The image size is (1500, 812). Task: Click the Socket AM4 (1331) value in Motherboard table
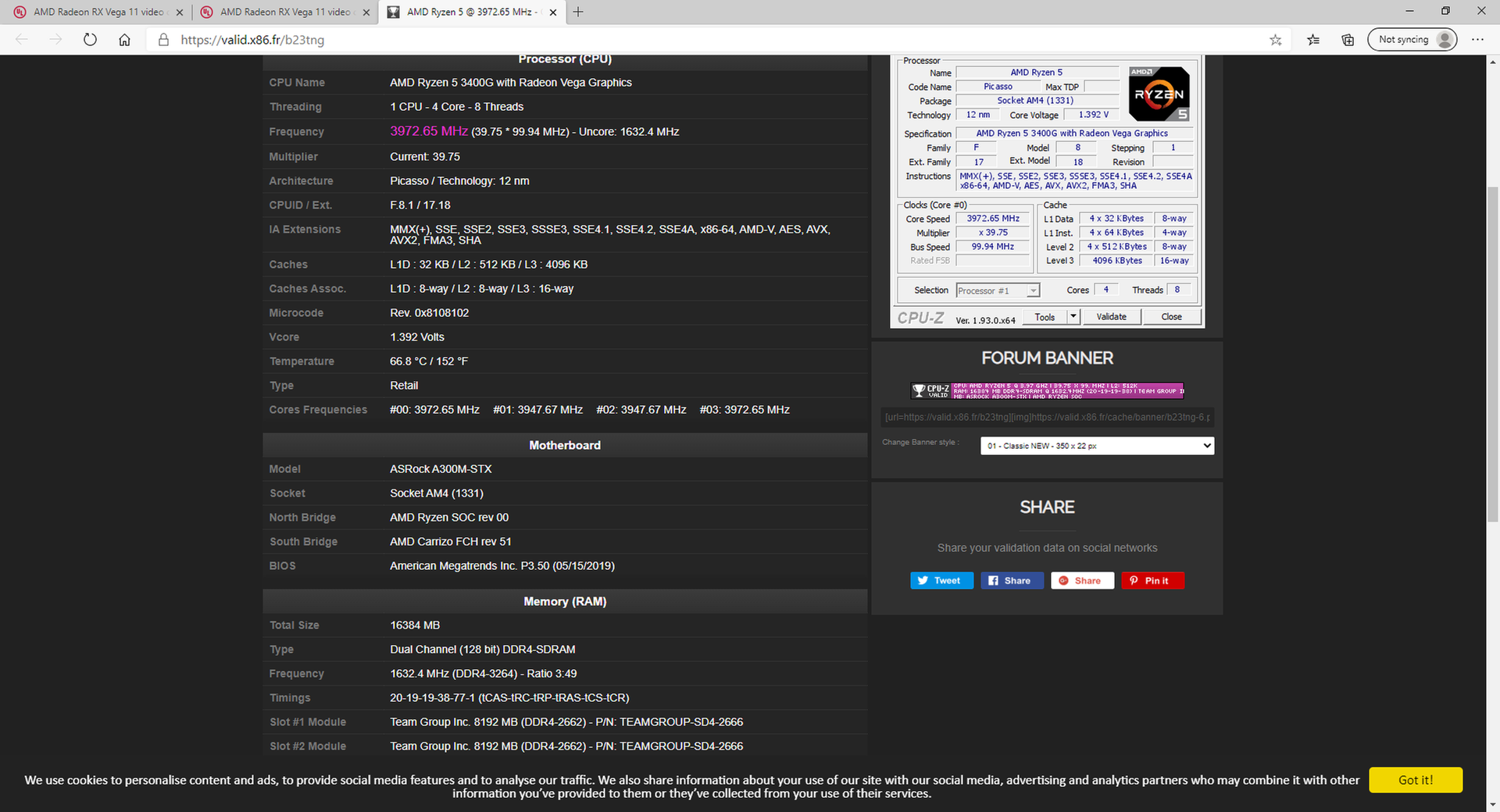click(437, 493)
